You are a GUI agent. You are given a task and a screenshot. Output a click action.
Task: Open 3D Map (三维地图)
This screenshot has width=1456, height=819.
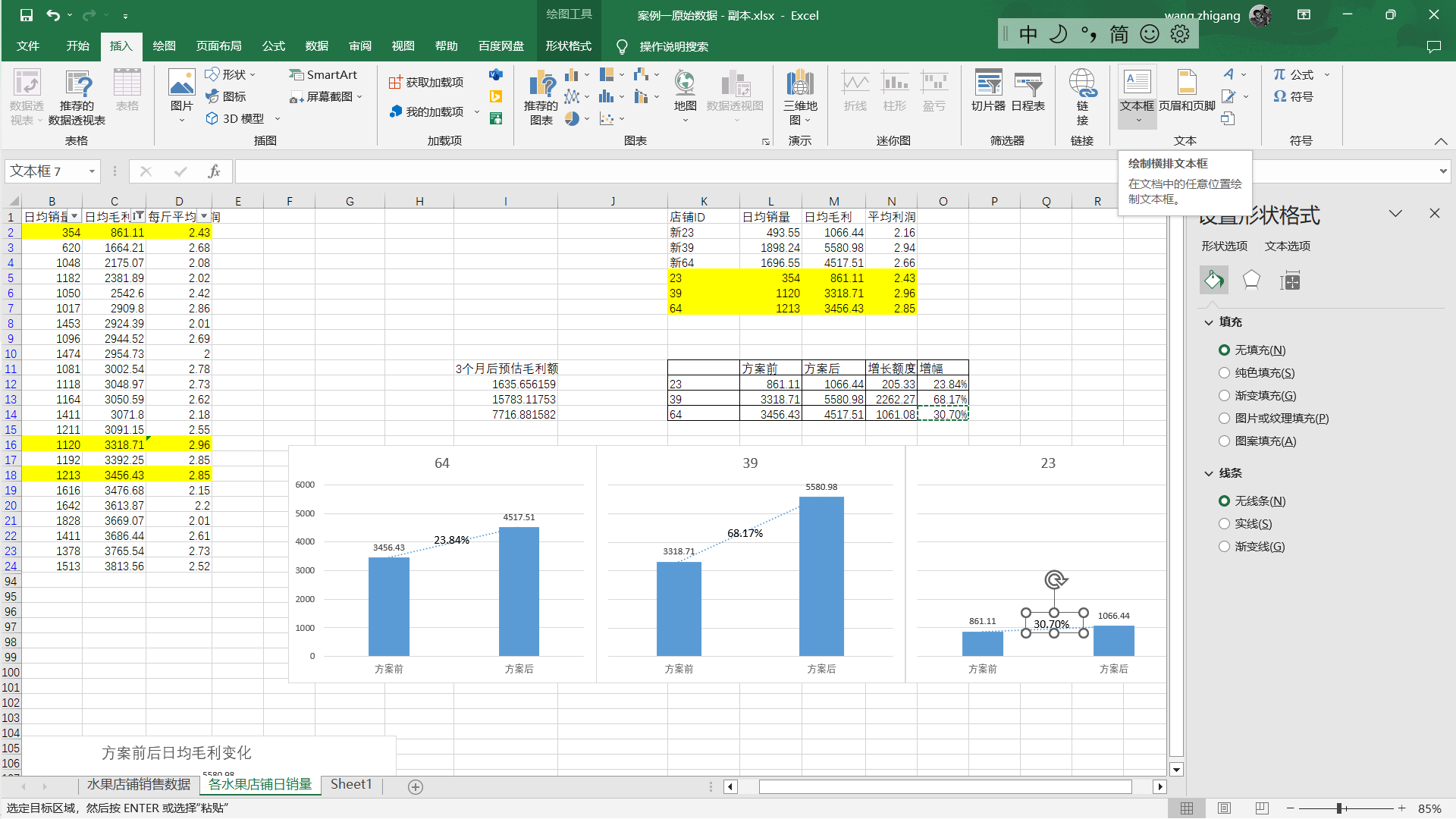[800, 97]
